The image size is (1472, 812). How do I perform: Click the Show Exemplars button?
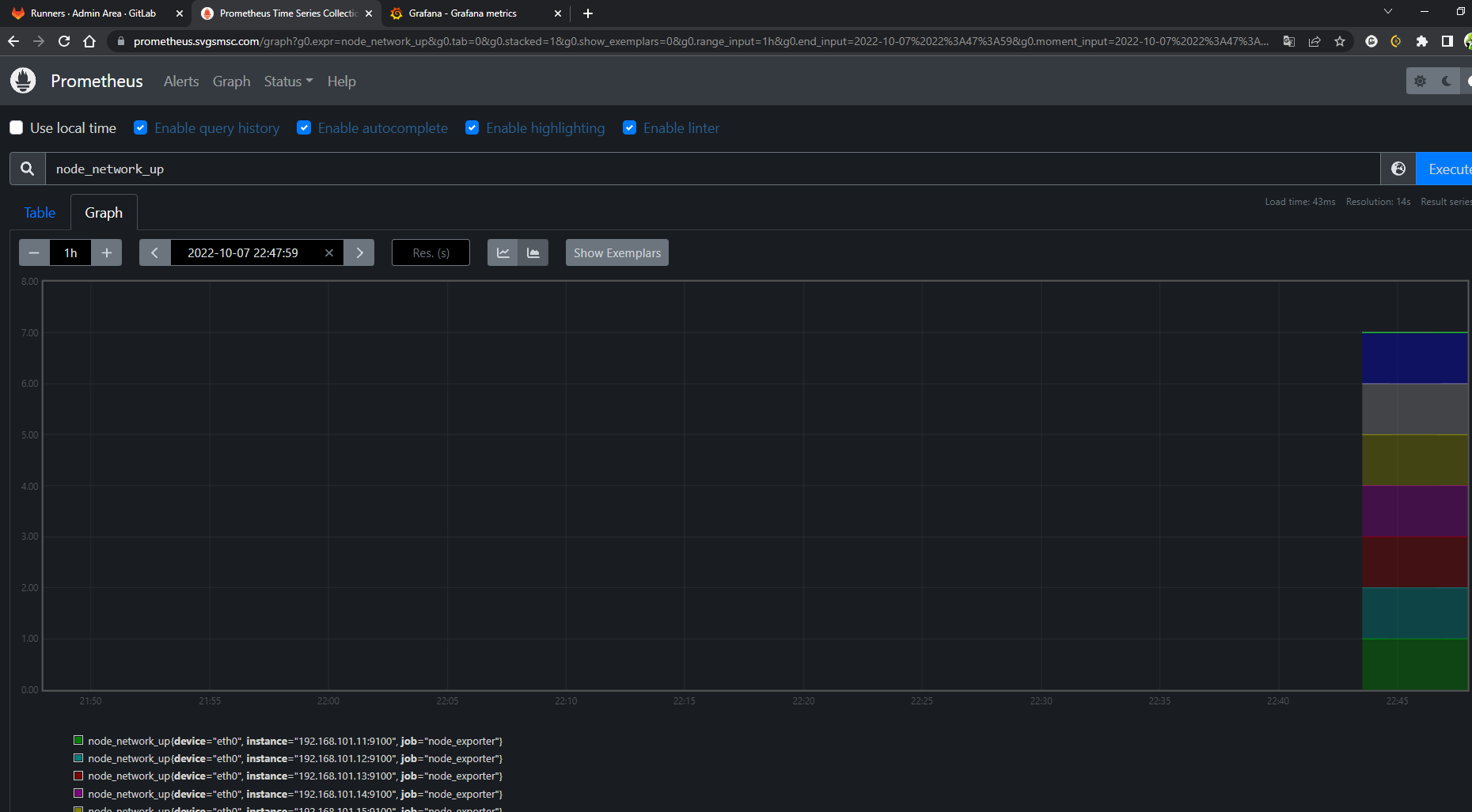pyautogui.click(x=616, y=252)
